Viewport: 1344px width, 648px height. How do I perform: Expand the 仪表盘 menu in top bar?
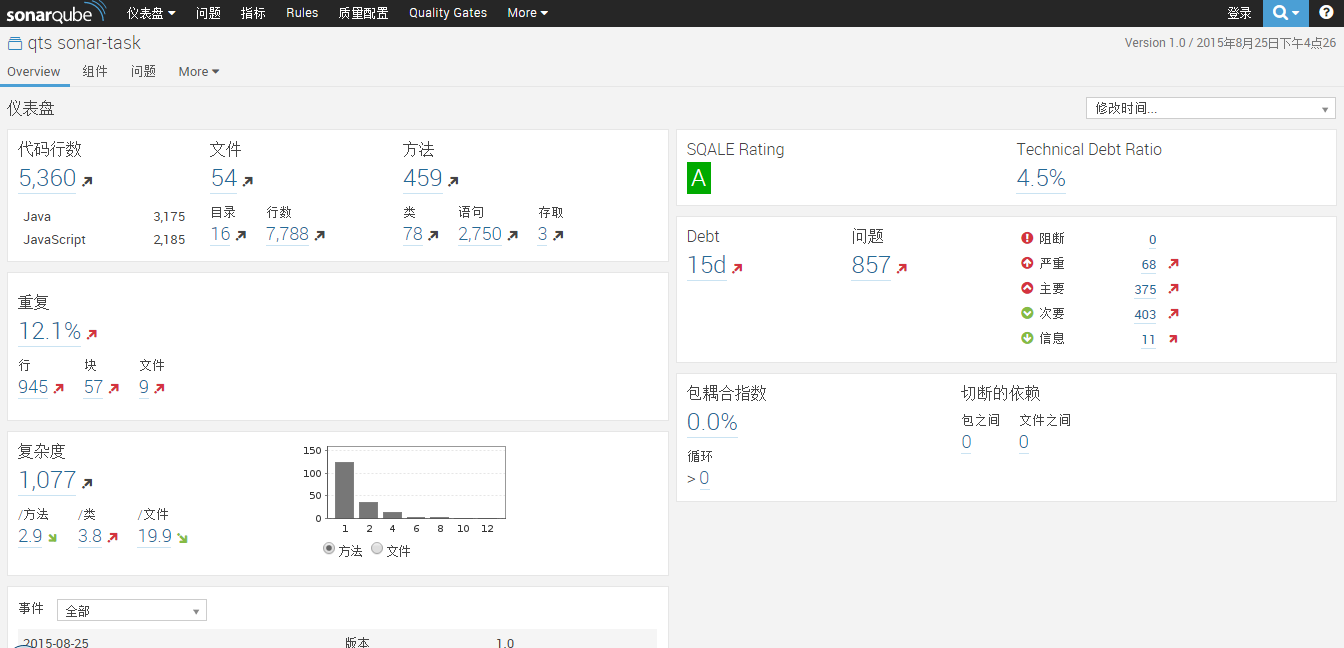click(151, 13)
